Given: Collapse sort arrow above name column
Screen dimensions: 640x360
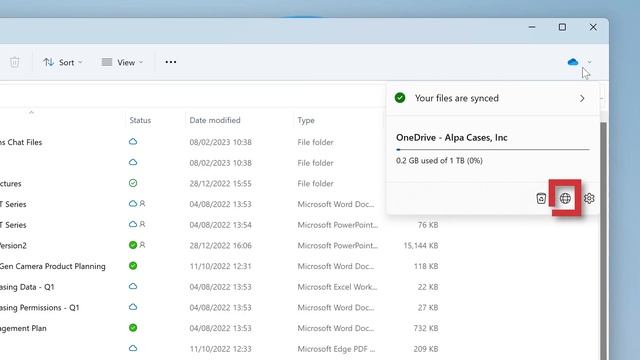Looking at the screenshot, I should coord(31,112).
